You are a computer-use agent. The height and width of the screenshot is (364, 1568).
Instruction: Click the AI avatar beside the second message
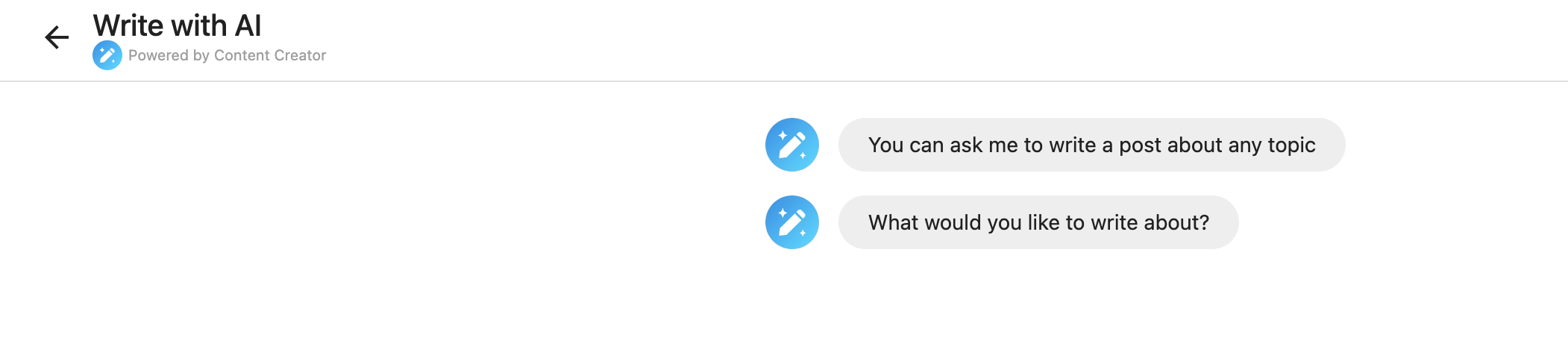(791, 222)
